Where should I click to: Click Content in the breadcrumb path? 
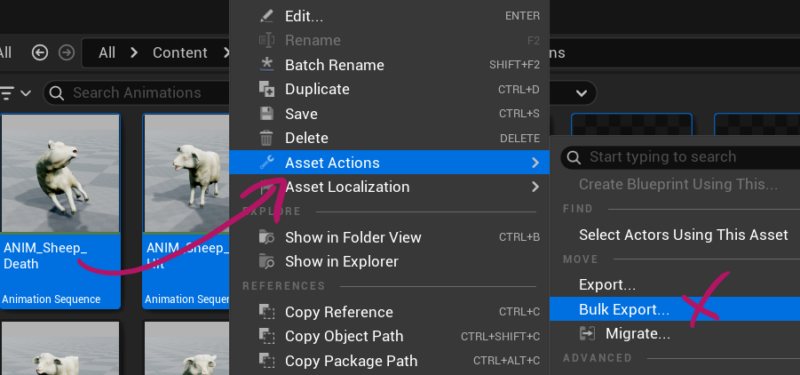tap(180, 53)
